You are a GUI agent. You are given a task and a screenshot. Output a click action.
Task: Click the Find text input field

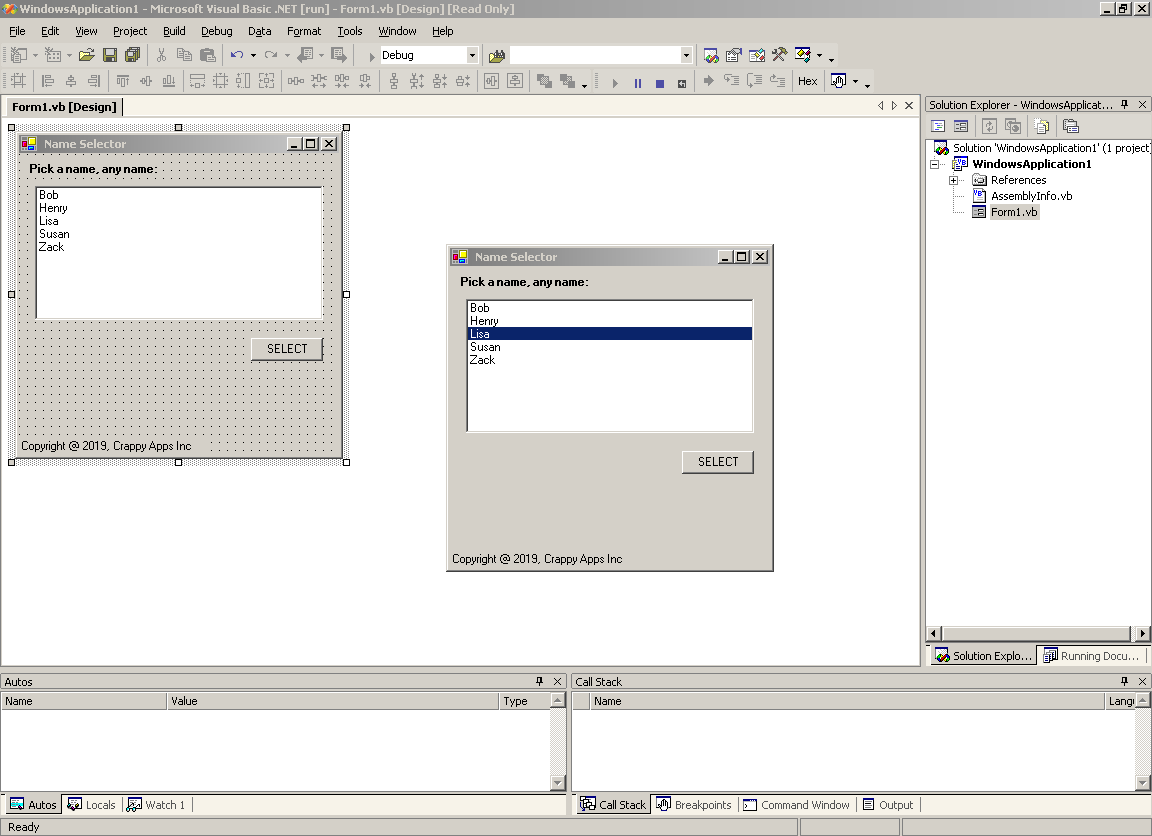[x=595, y=55]
